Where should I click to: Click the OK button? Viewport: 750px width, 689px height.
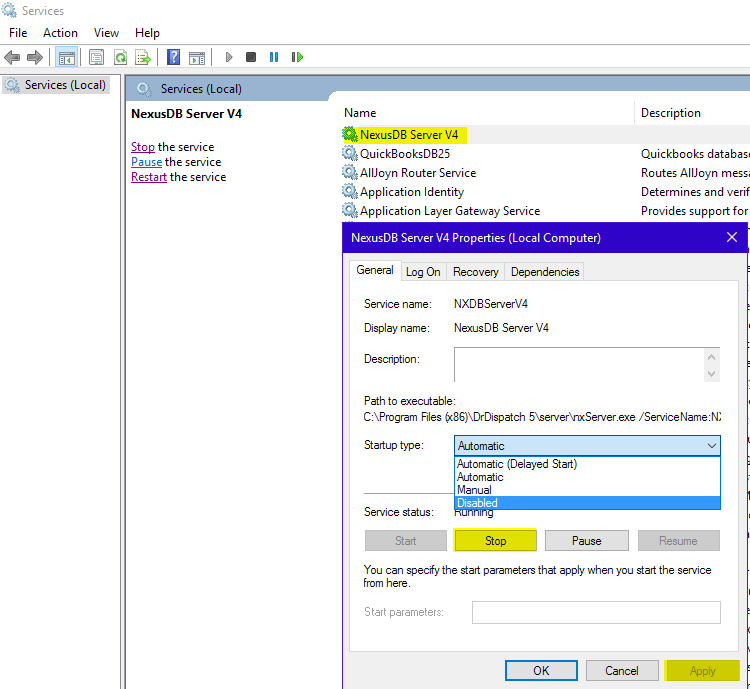(541, 671)
